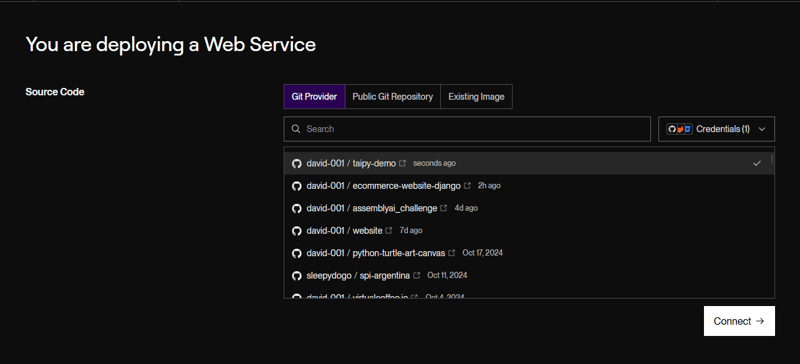The height and width of the screenshot is (364, 800).
Task: Open external link icon beside taipy-demo
Action: tap(403, 163)
